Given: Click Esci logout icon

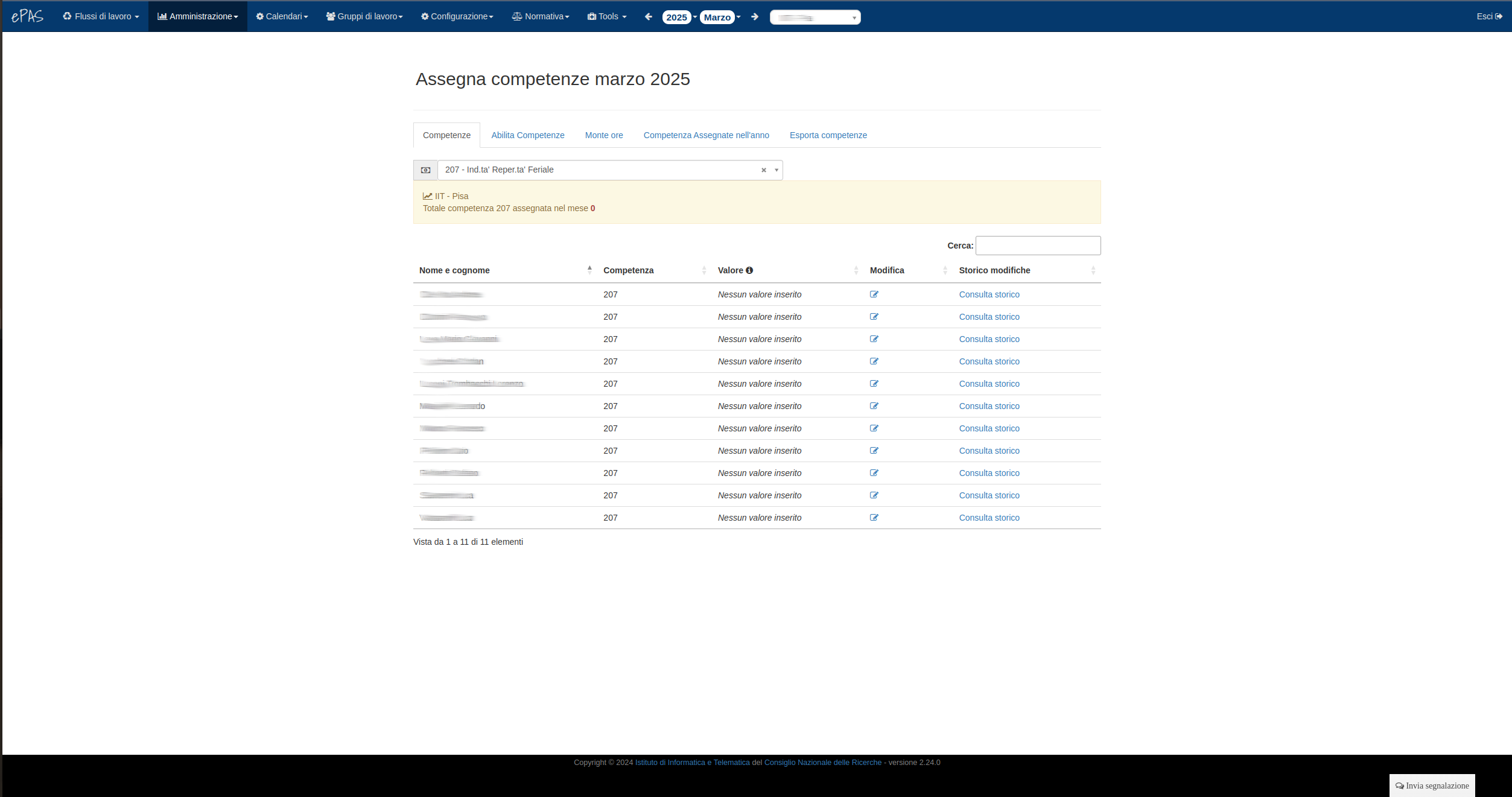Looking at the screenshot, I should click(1499, 16).
